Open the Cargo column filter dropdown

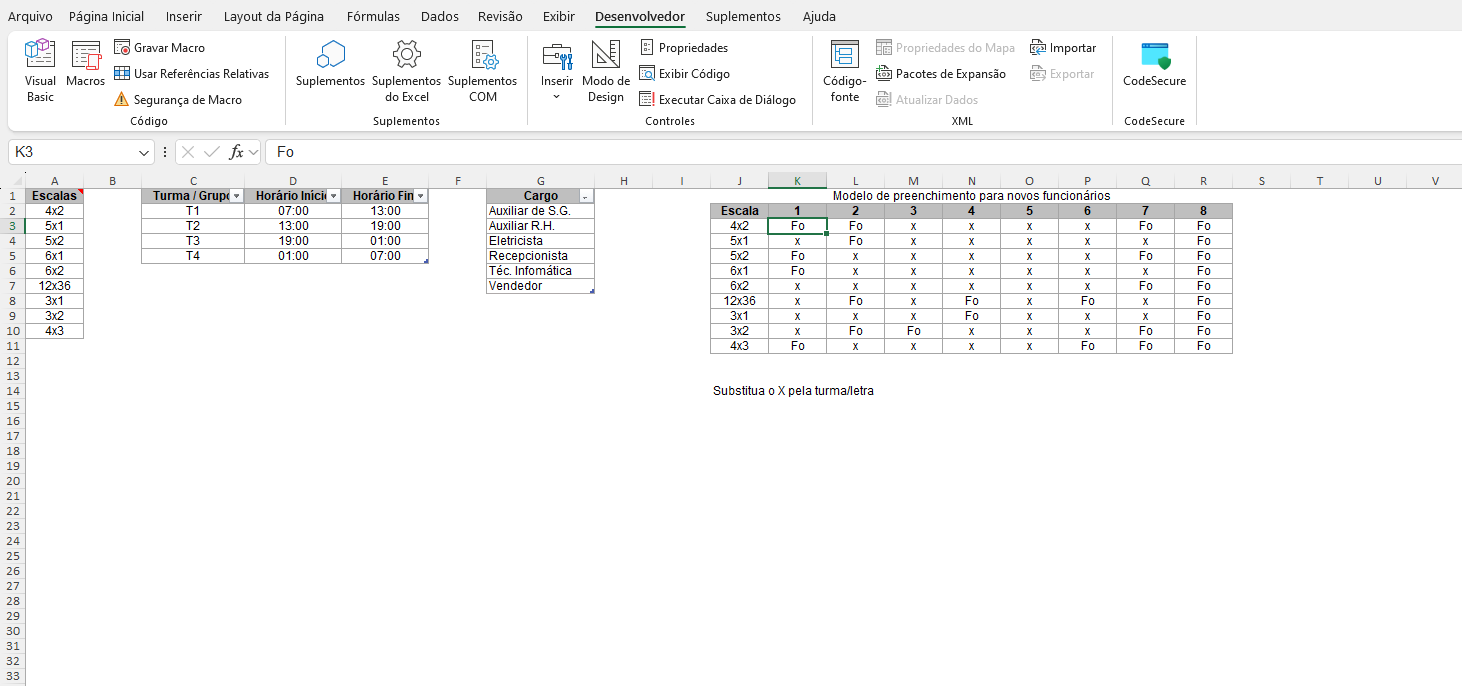tap(586, 197)
